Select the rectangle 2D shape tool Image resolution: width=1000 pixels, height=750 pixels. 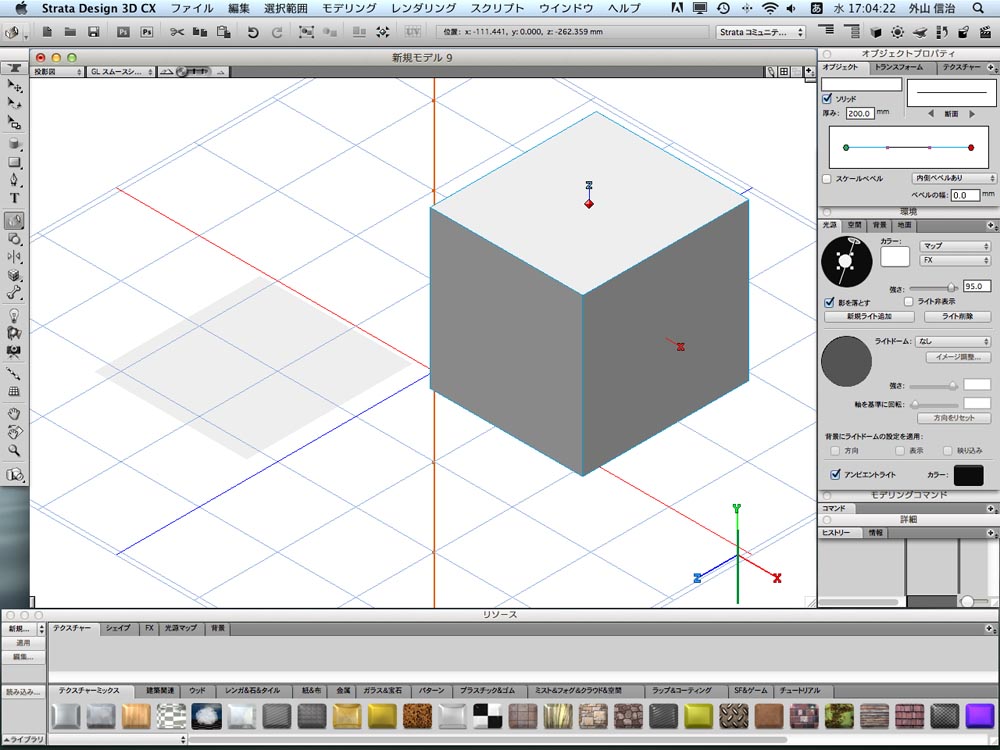pyautogui.click(x=14, y=163)
